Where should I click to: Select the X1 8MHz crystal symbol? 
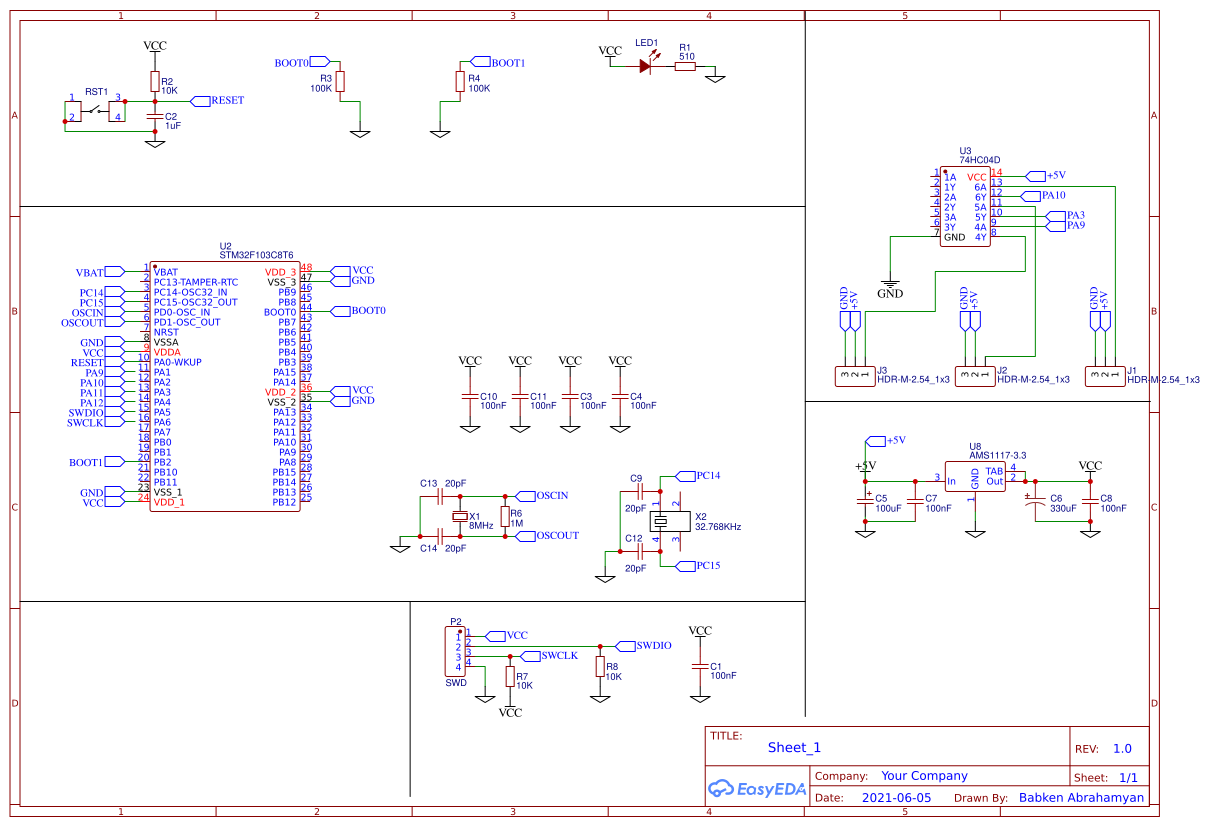coord(460,517)
